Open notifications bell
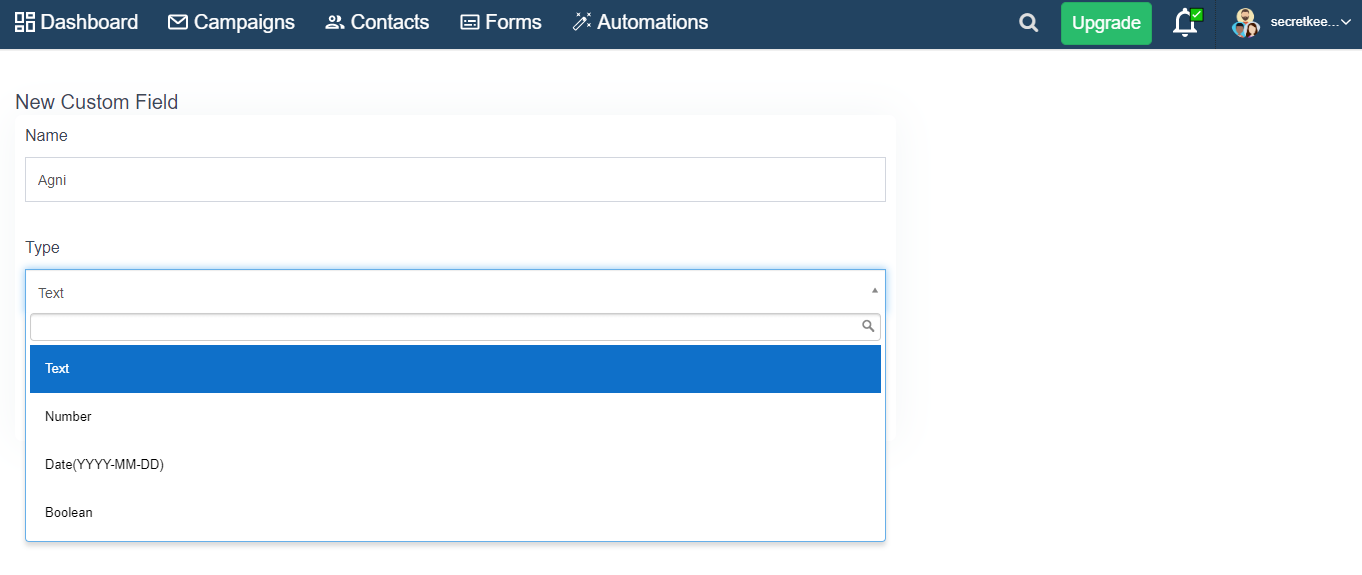Screen dimensions: 1362x575 (1186, 22)
